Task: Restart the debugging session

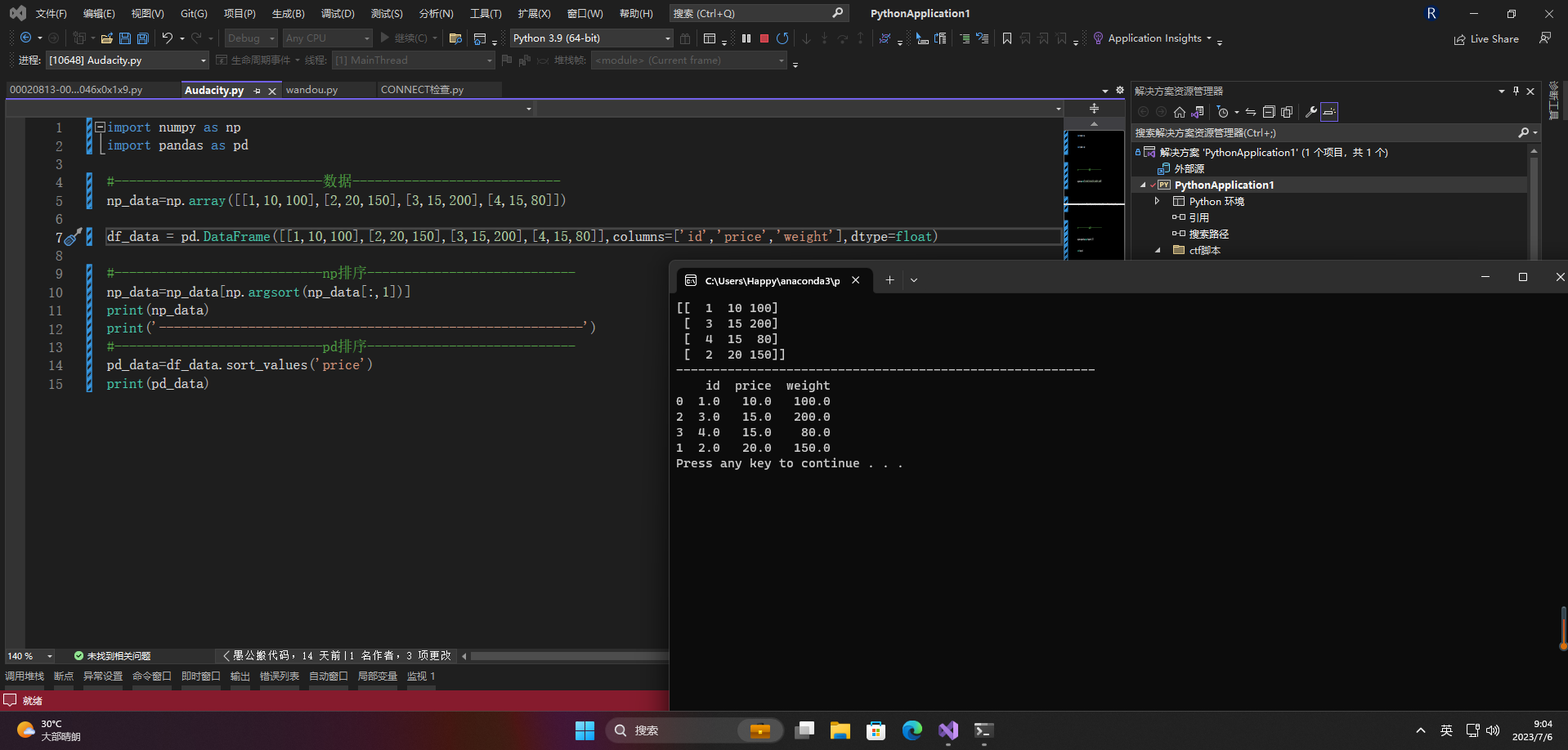Action: click(x=782, y=38)
